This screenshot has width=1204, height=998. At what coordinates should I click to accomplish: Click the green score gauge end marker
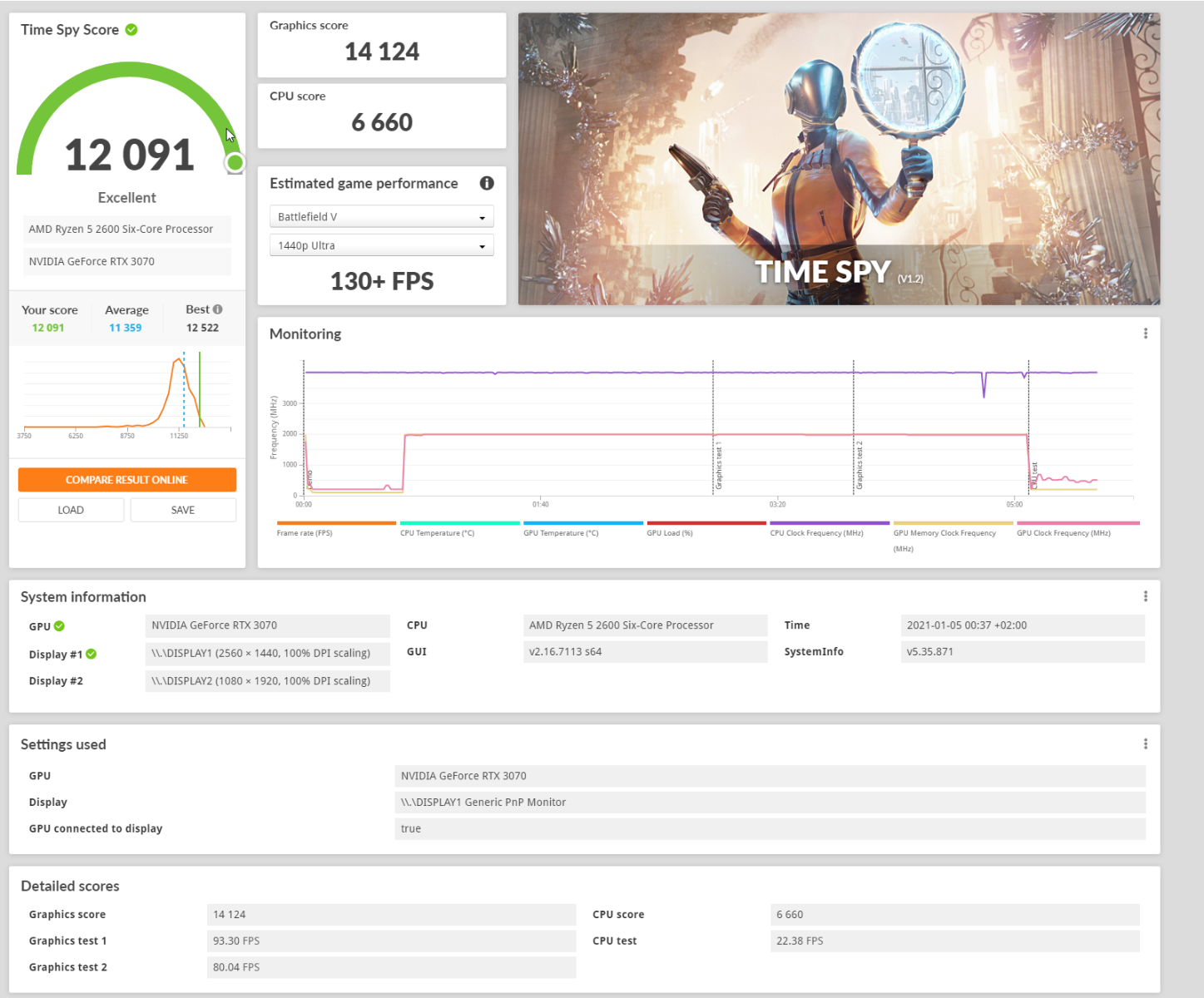click(235, 163)
